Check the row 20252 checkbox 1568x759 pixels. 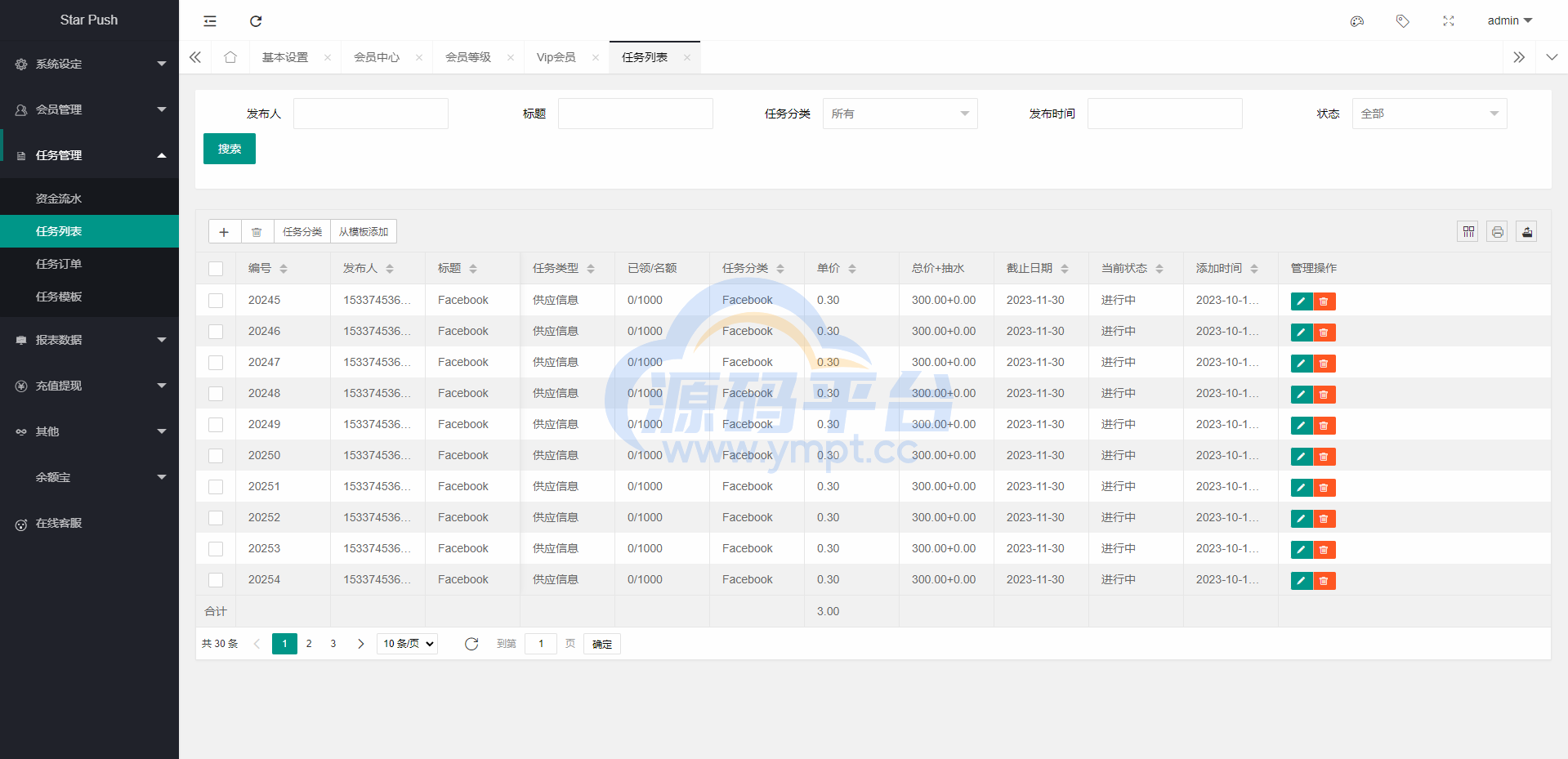tap(216, 518)
